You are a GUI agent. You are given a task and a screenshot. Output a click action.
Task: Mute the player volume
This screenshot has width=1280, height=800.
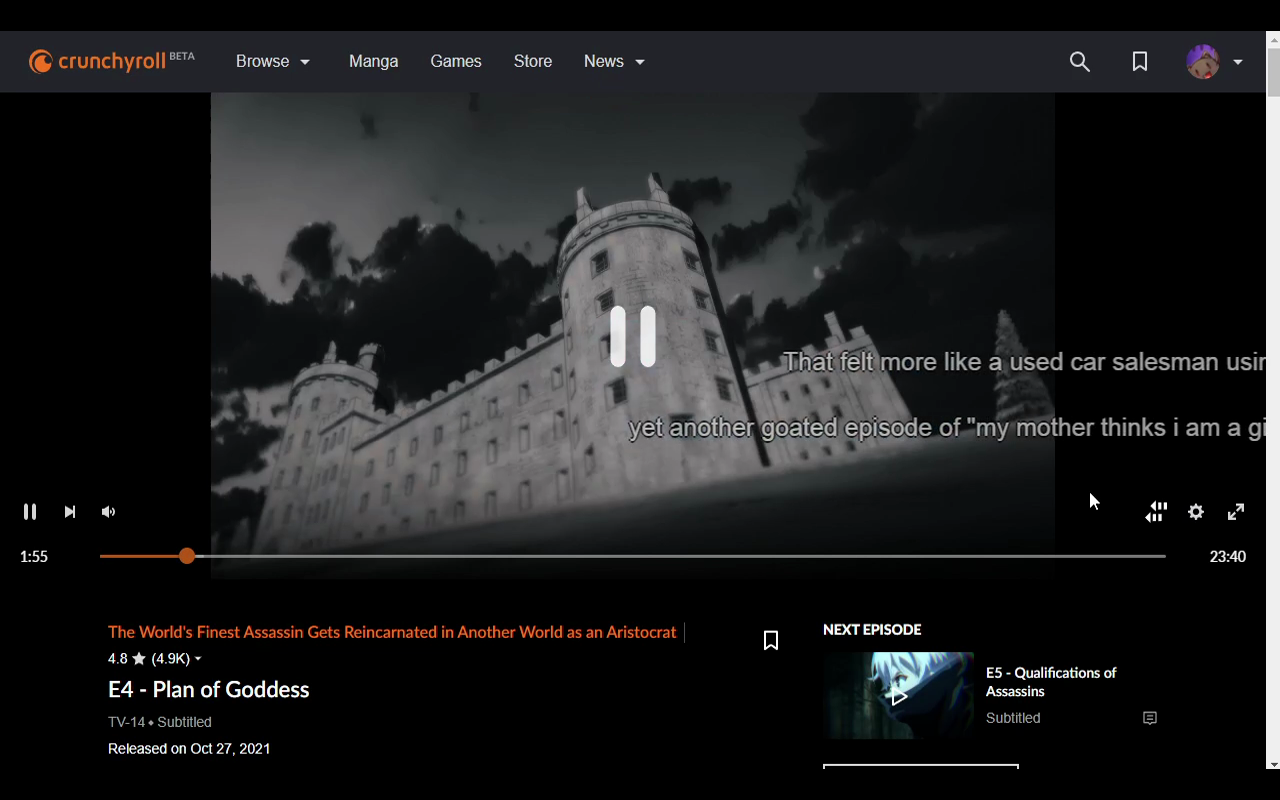[108, 511]
